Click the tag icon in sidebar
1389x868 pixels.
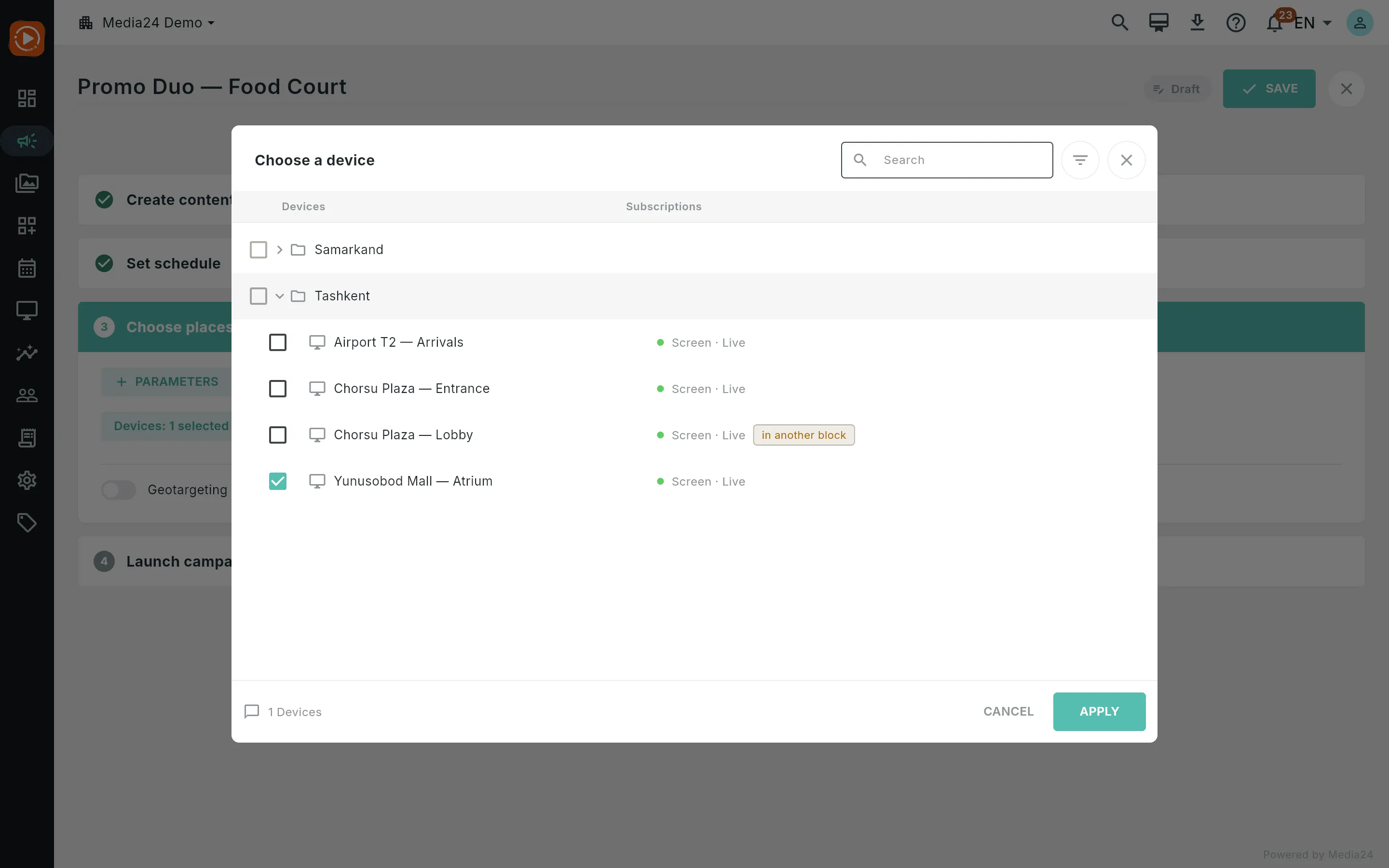point(27,522)
